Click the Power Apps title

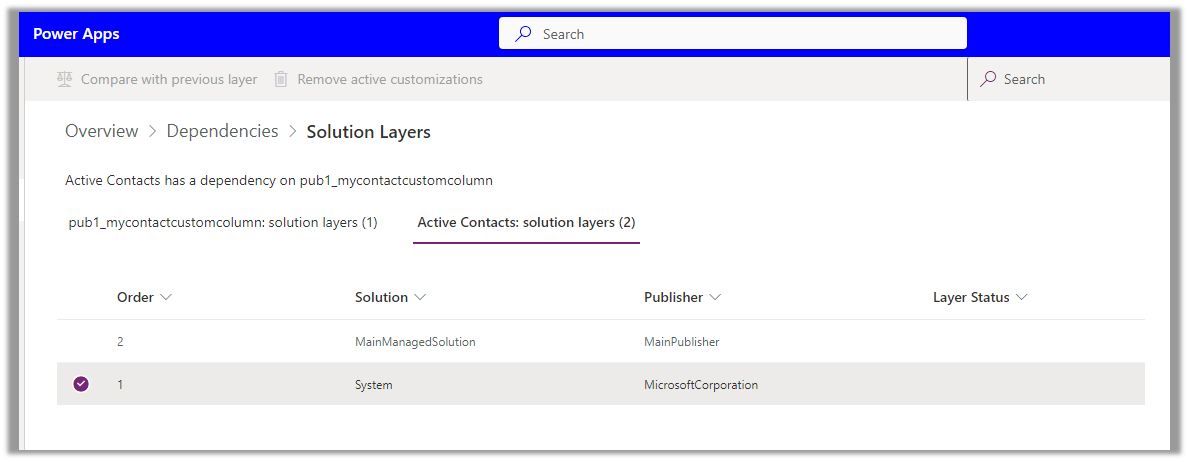point(76,34)
